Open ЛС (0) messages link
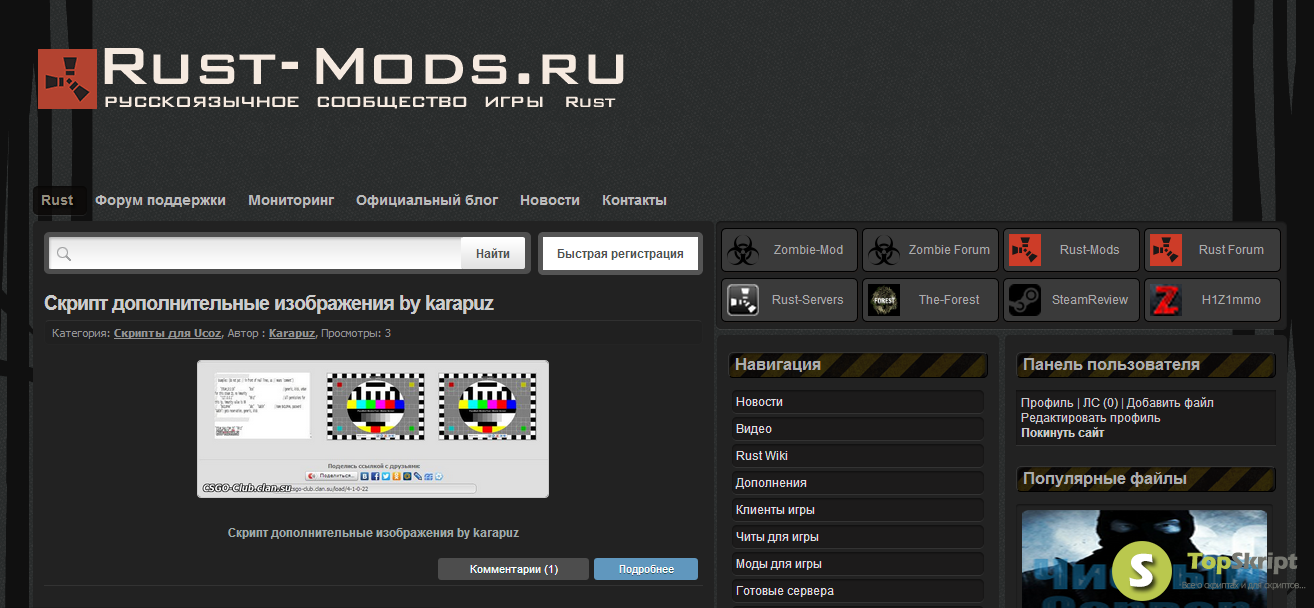Viewport: 1314px width, 608px height. (1101, 403)
